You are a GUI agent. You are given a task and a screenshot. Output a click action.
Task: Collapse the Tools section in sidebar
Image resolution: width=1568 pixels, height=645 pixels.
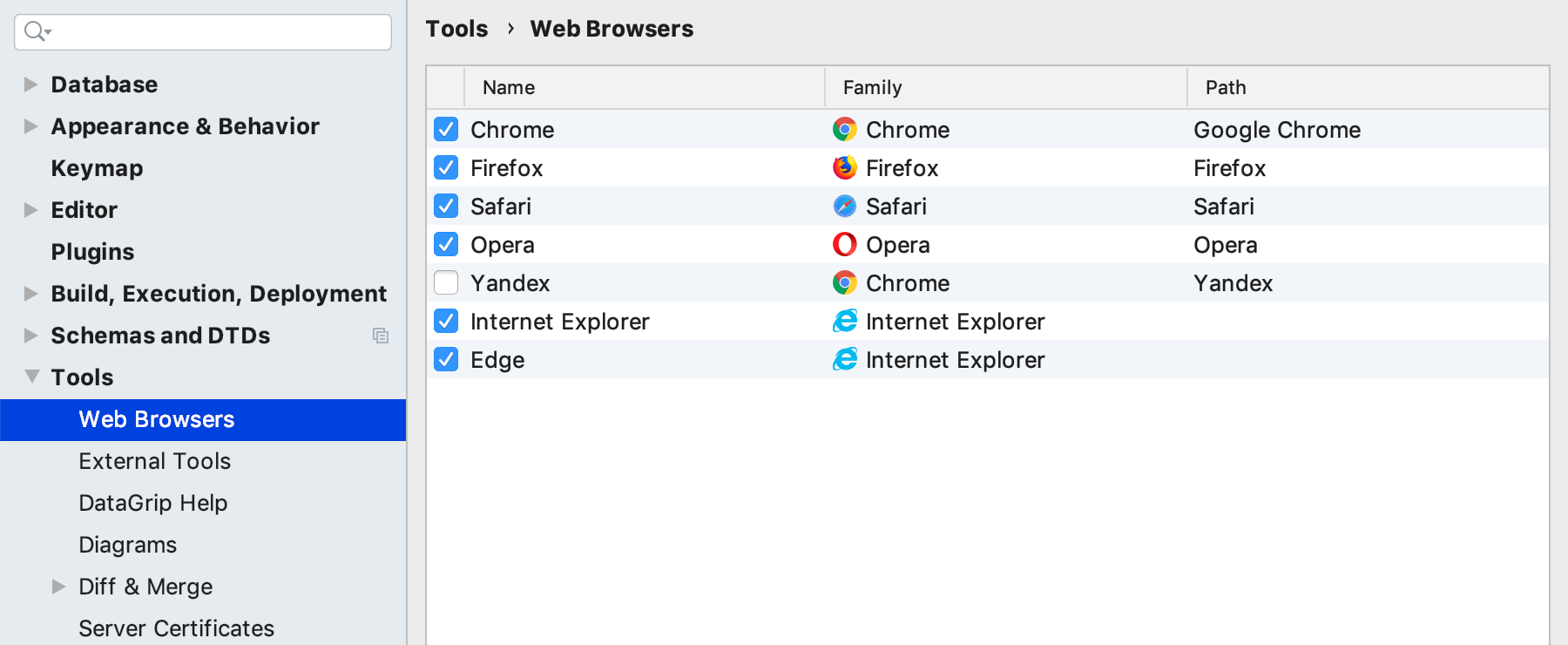[x=31, y=377]
